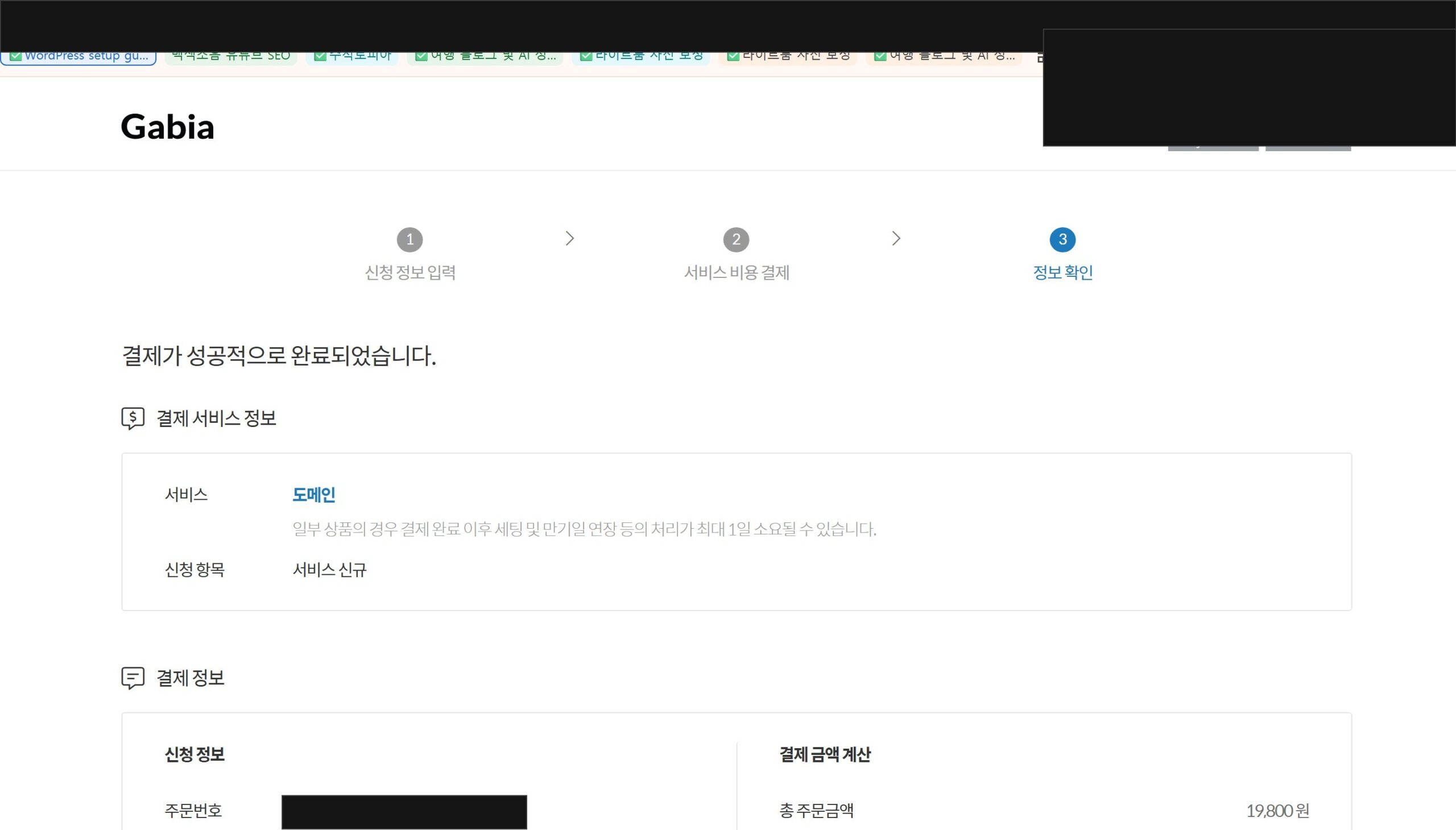The height and width of the screenshot is (830, 1456).
Task: Click the blue step 3 circle icon
Action: point(1062,239)
